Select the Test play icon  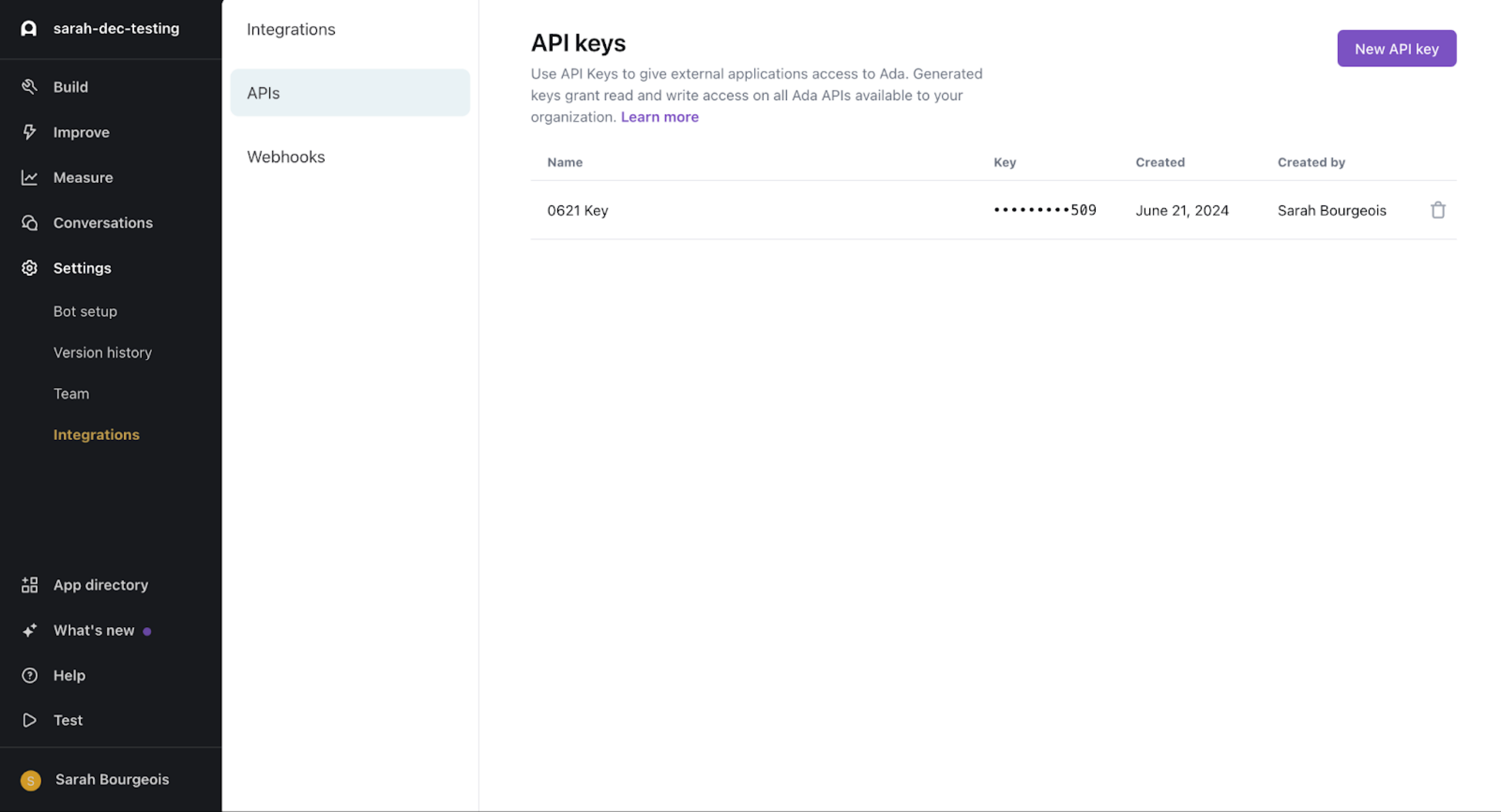click(30, 720)
